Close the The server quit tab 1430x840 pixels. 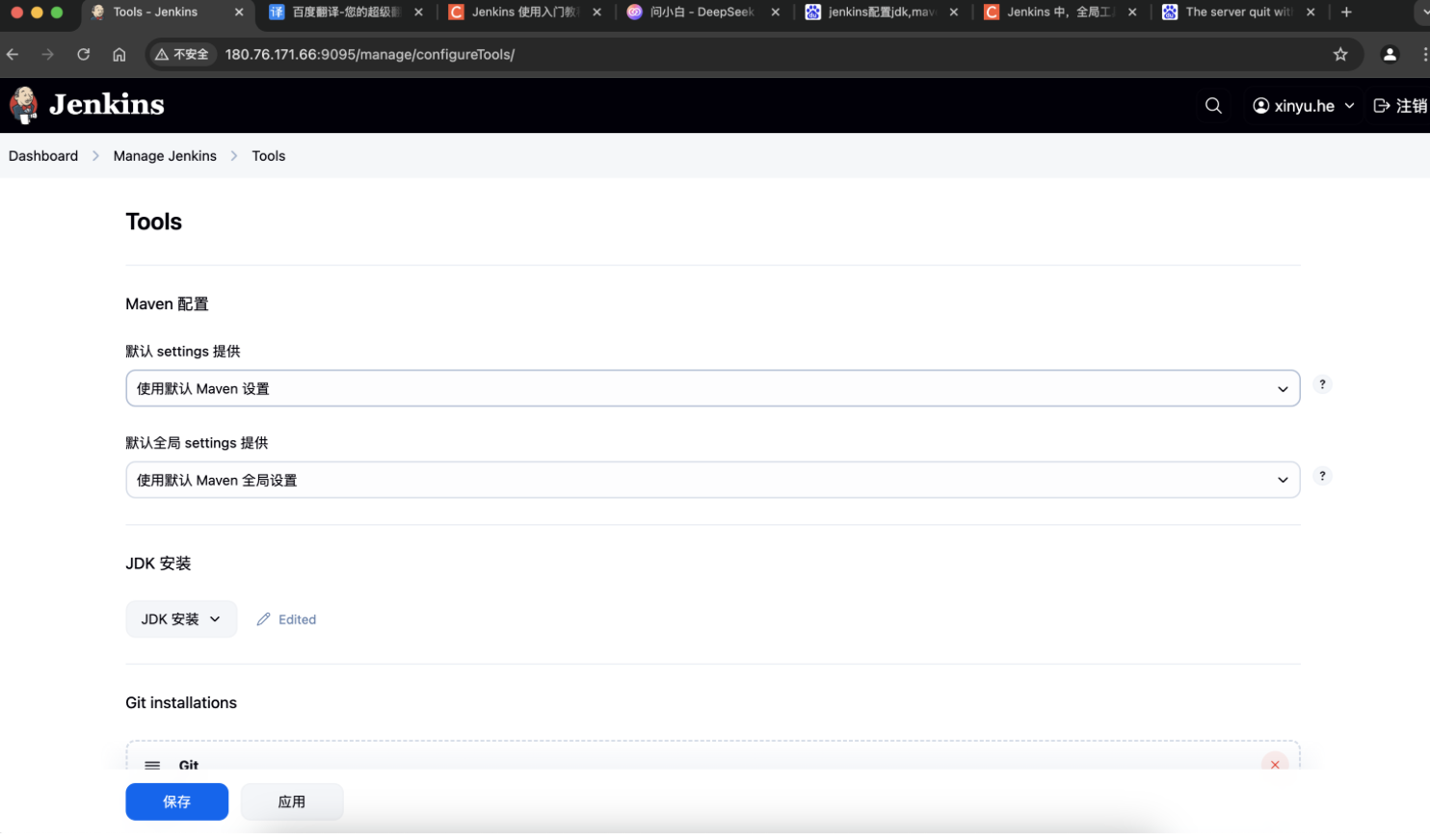(1311, 13)
